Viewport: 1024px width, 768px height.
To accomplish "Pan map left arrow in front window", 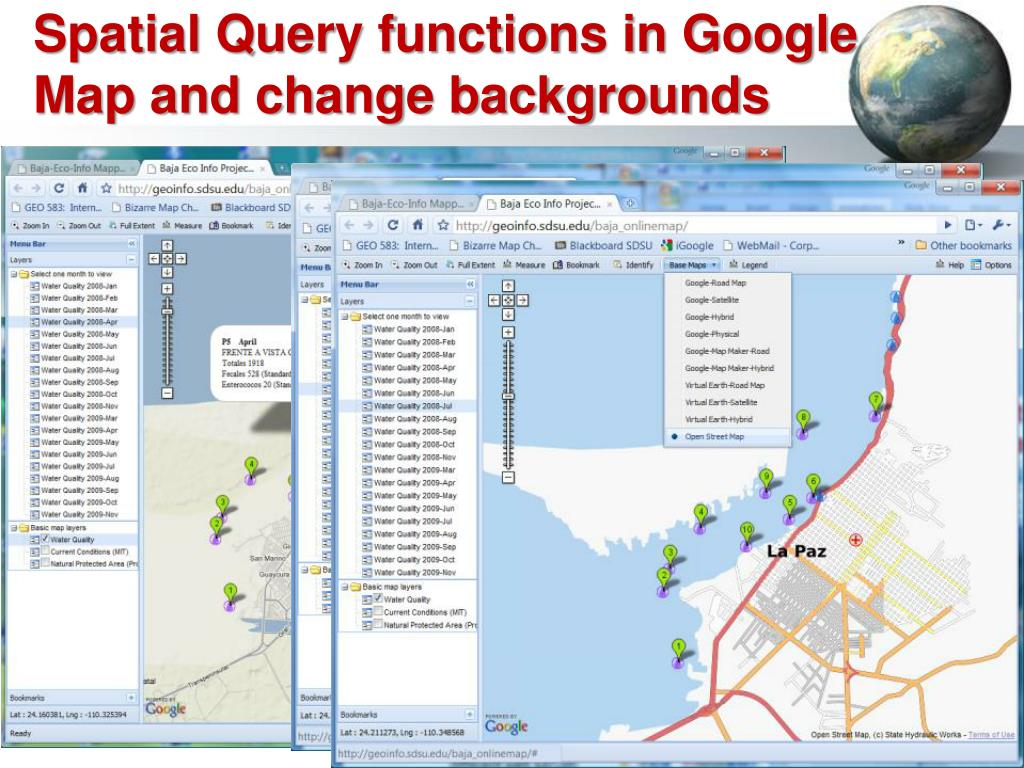I will click(494, 300).
